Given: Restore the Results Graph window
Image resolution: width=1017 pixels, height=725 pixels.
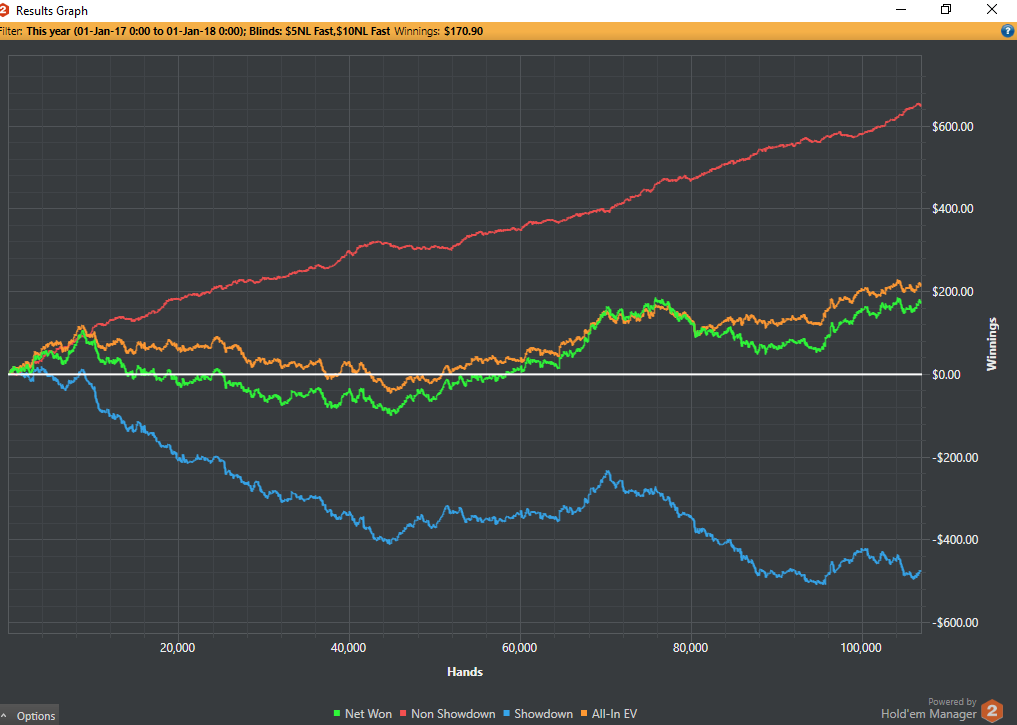Looking at the screenshot, I should click(946, 9).
